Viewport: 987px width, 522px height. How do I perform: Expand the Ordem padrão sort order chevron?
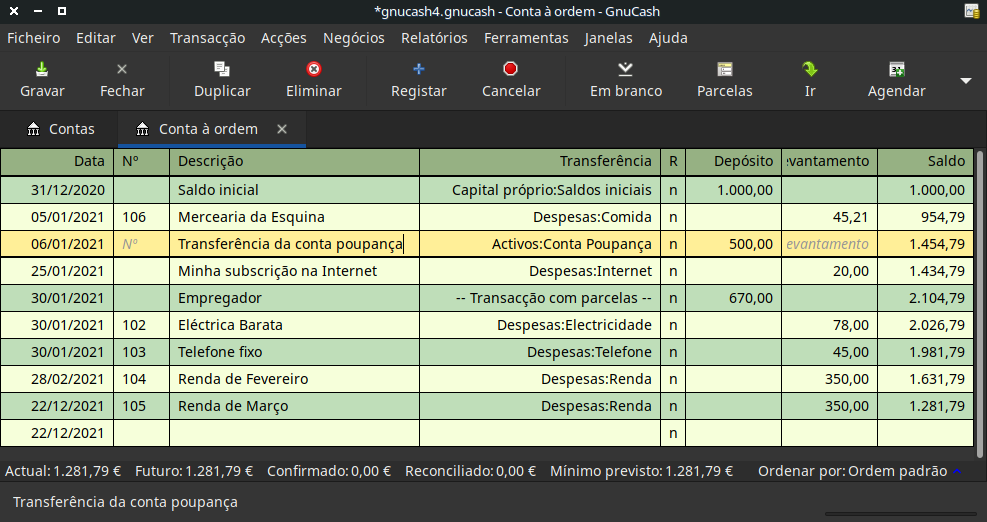(x=957, y=471)
